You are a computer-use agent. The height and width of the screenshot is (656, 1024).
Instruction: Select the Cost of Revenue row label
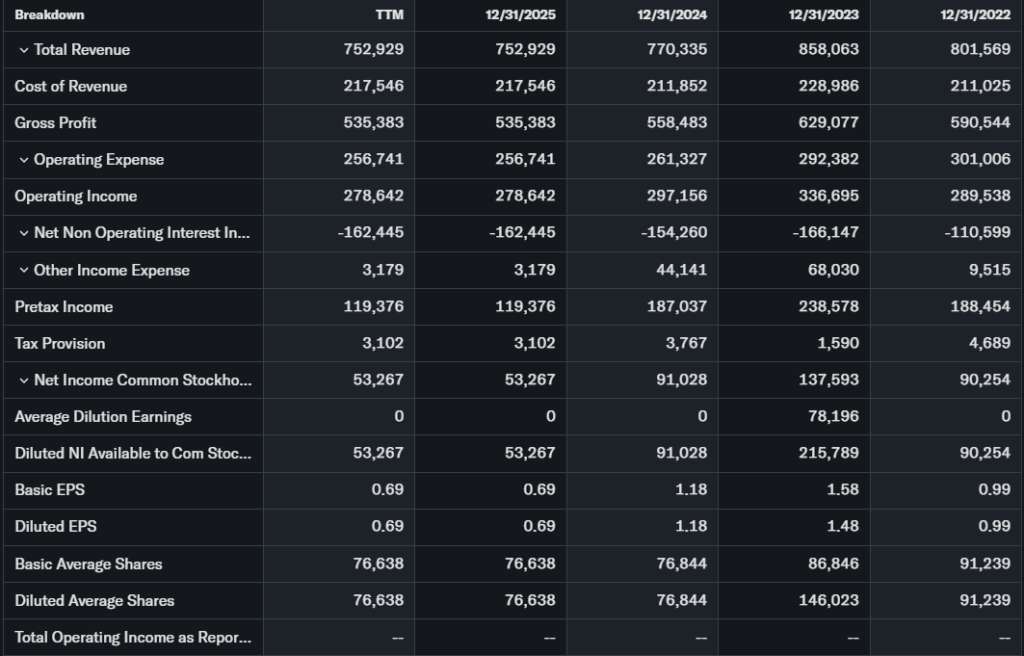pos(71,86)
